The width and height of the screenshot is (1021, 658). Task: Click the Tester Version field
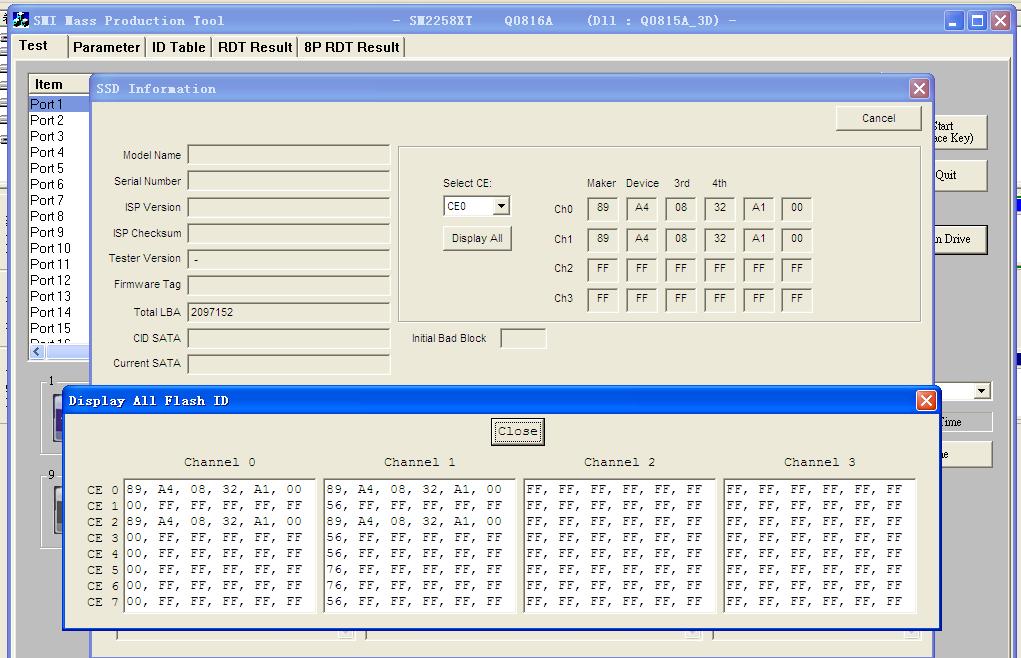point(288,259)
